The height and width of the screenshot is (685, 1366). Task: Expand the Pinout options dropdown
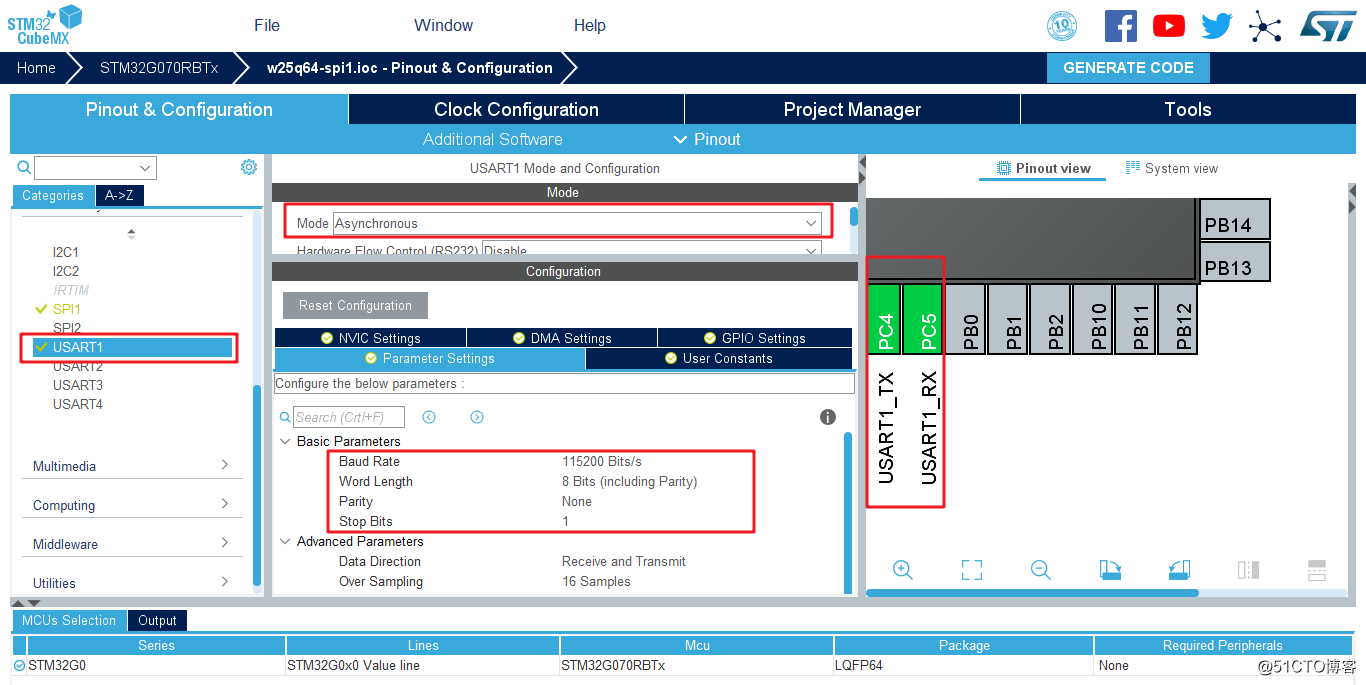tap(708, 139)
